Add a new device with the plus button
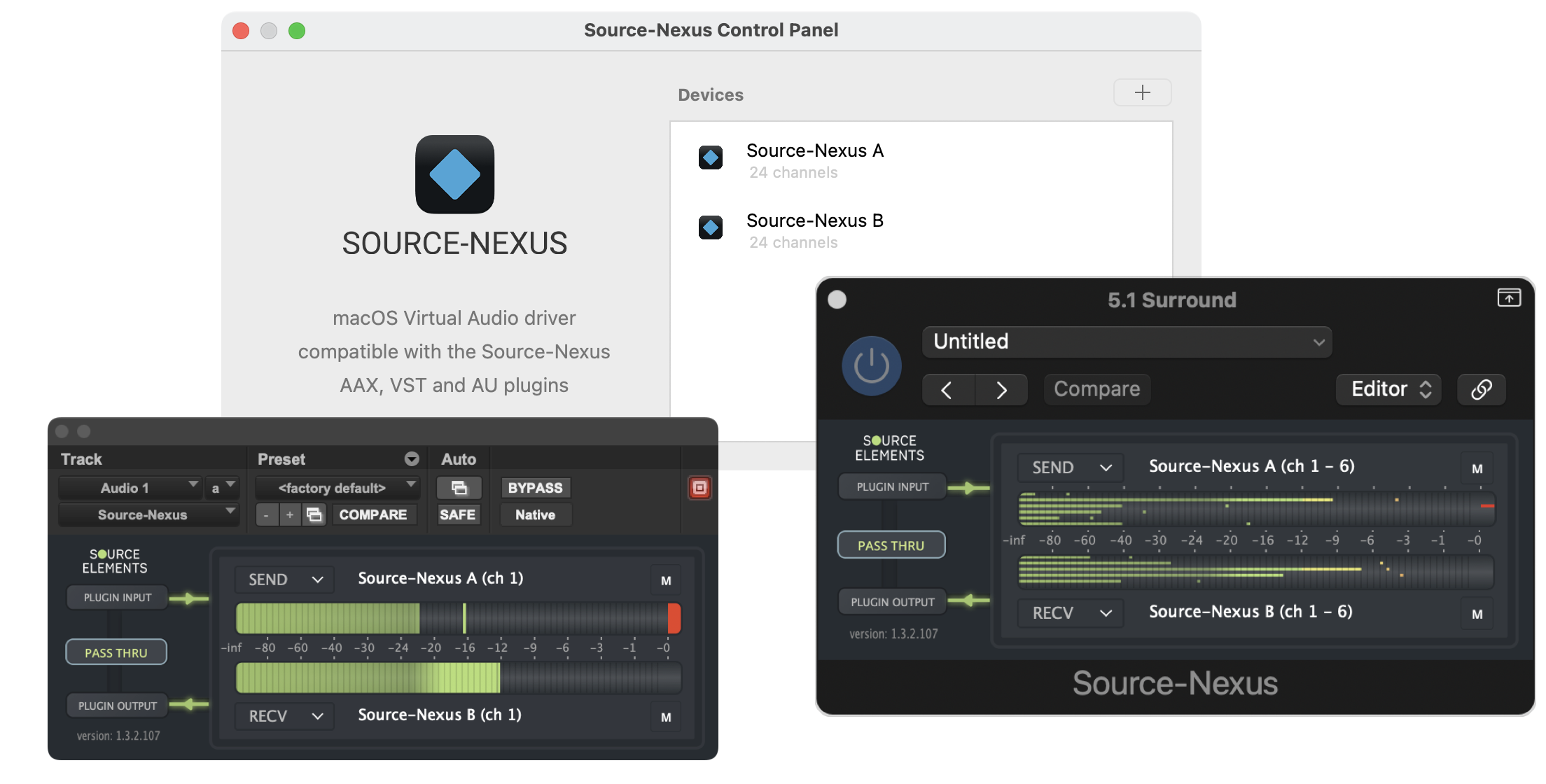 pyautogui.click(x=1142, y=92)
